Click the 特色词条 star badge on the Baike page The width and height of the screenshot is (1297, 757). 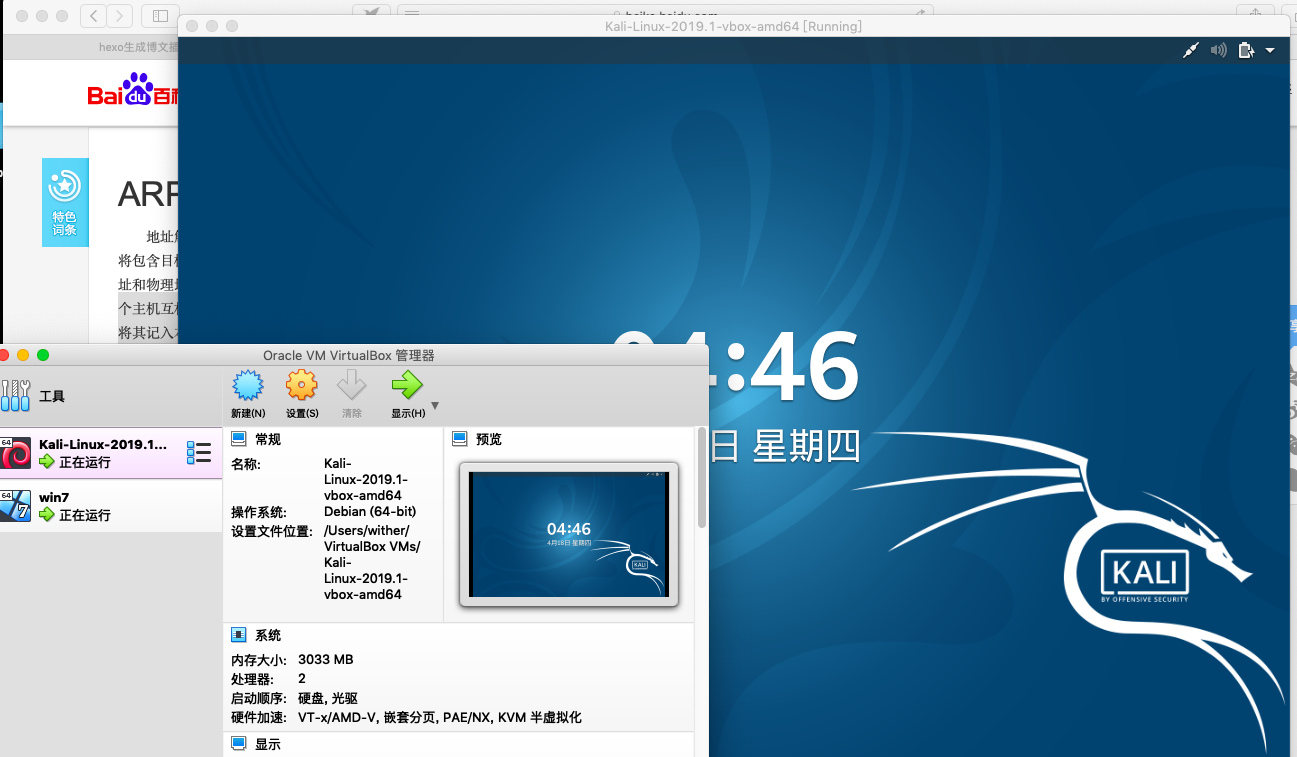[65, 202]
